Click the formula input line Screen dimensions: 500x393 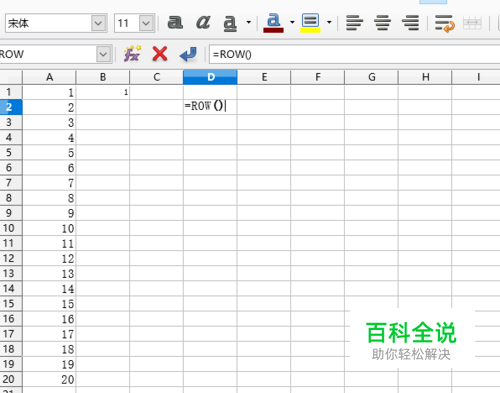(354, 54)
